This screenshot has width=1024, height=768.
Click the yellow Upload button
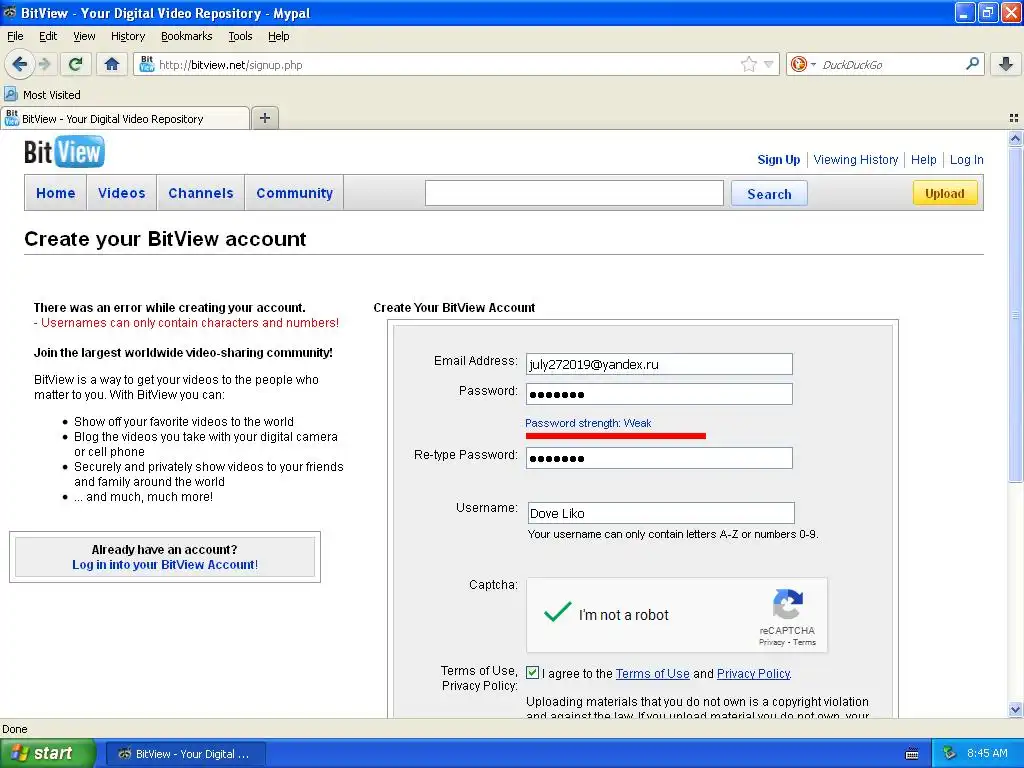click(944, 193)
